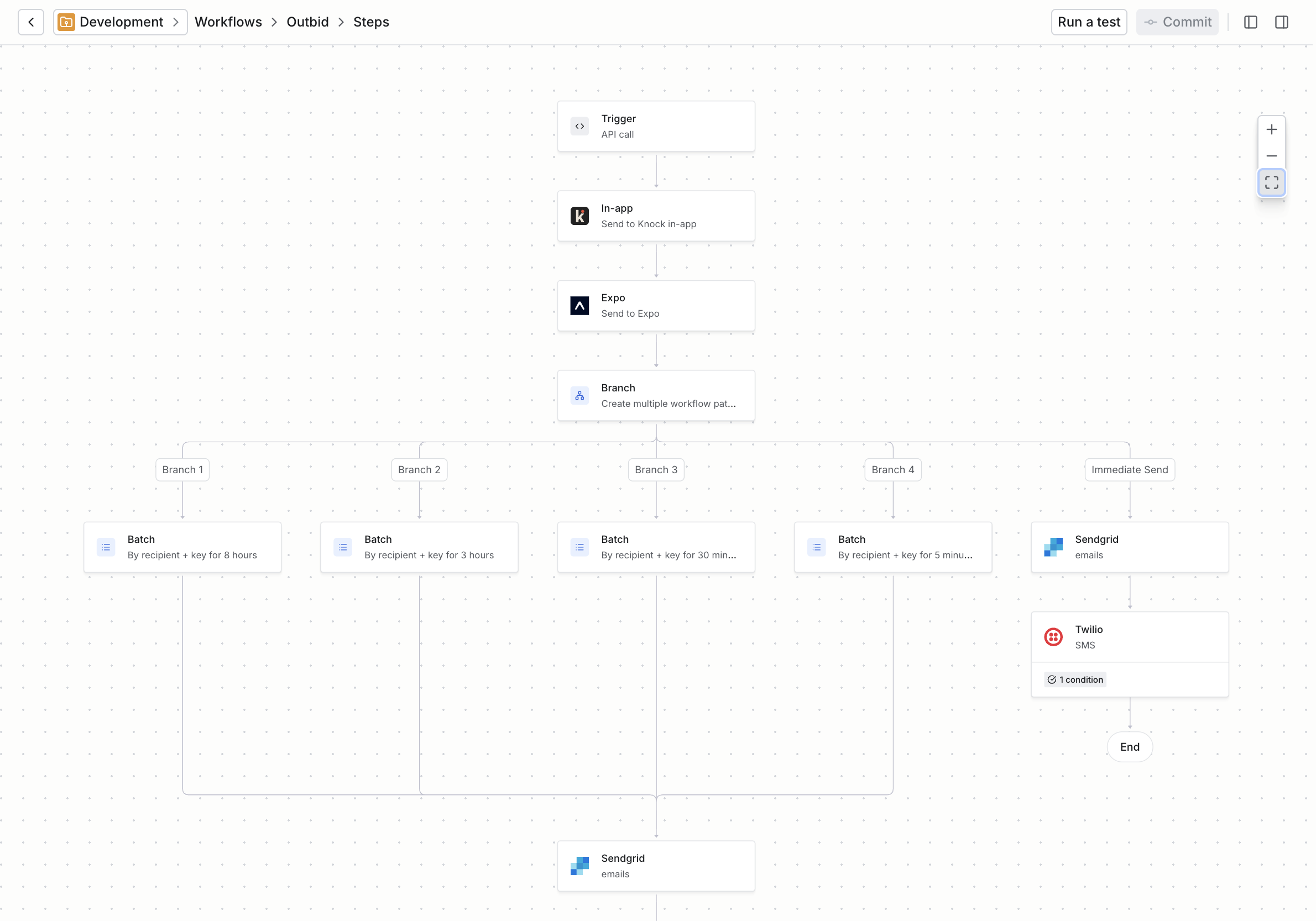Zoom in with the plus icon

1271,129
